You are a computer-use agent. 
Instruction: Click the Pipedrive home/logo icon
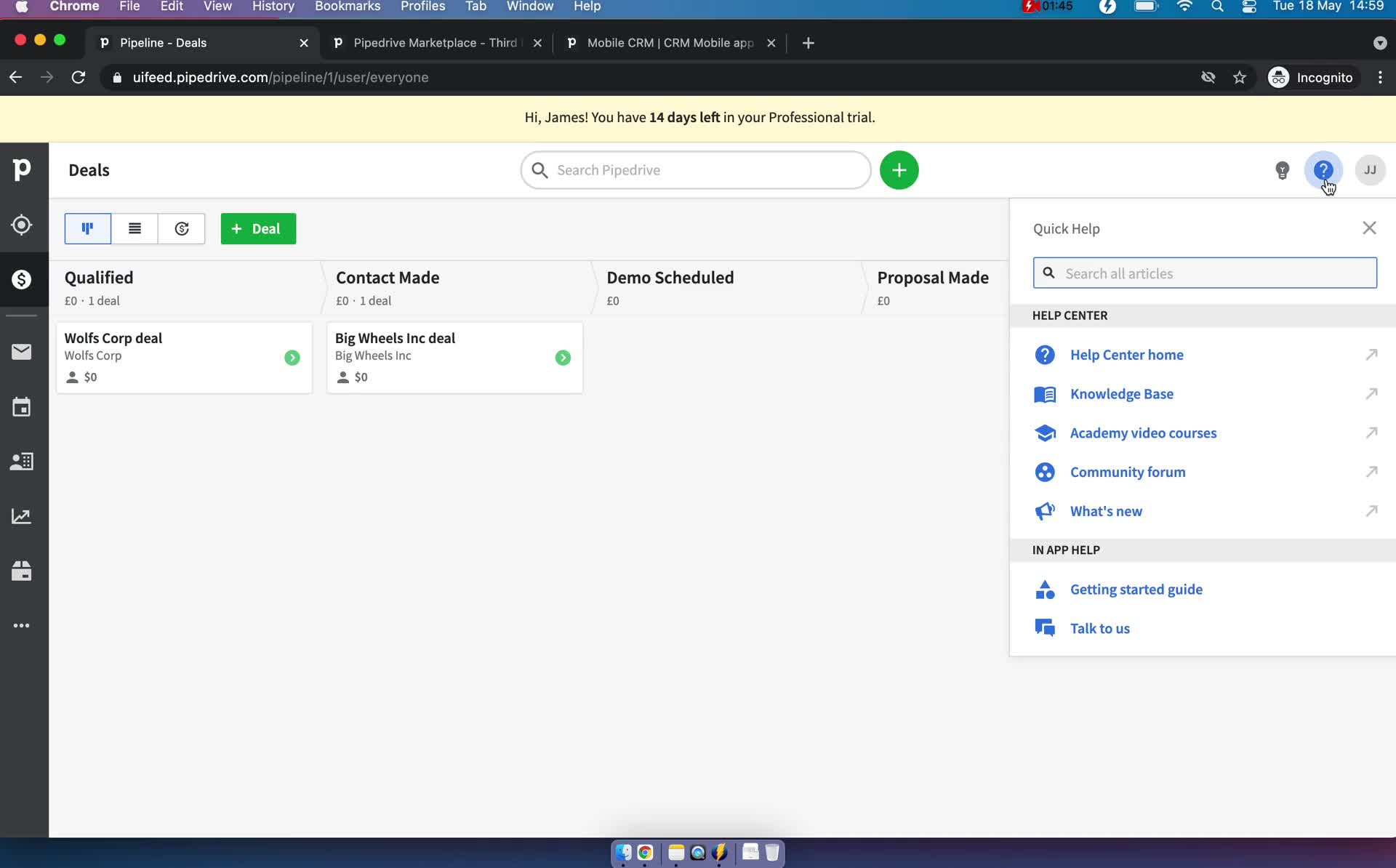pos(22,169)
